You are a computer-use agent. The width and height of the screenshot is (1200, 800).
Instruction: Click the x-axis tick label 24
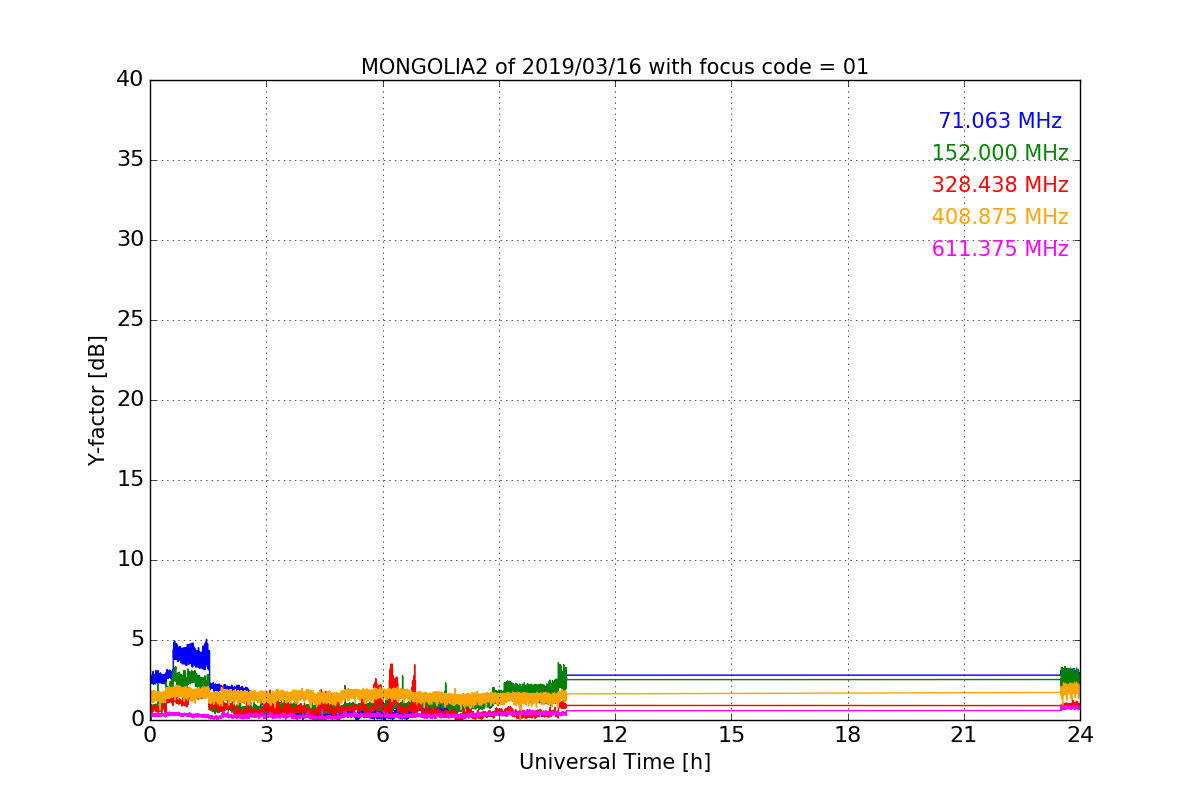[1080, 734]
